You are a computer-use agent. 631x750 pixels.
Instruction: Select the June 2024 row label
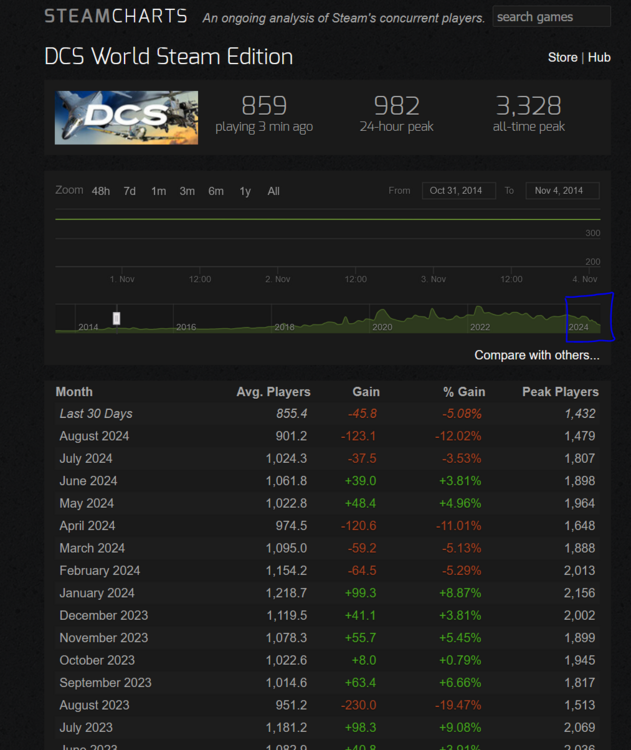point(88,481)
